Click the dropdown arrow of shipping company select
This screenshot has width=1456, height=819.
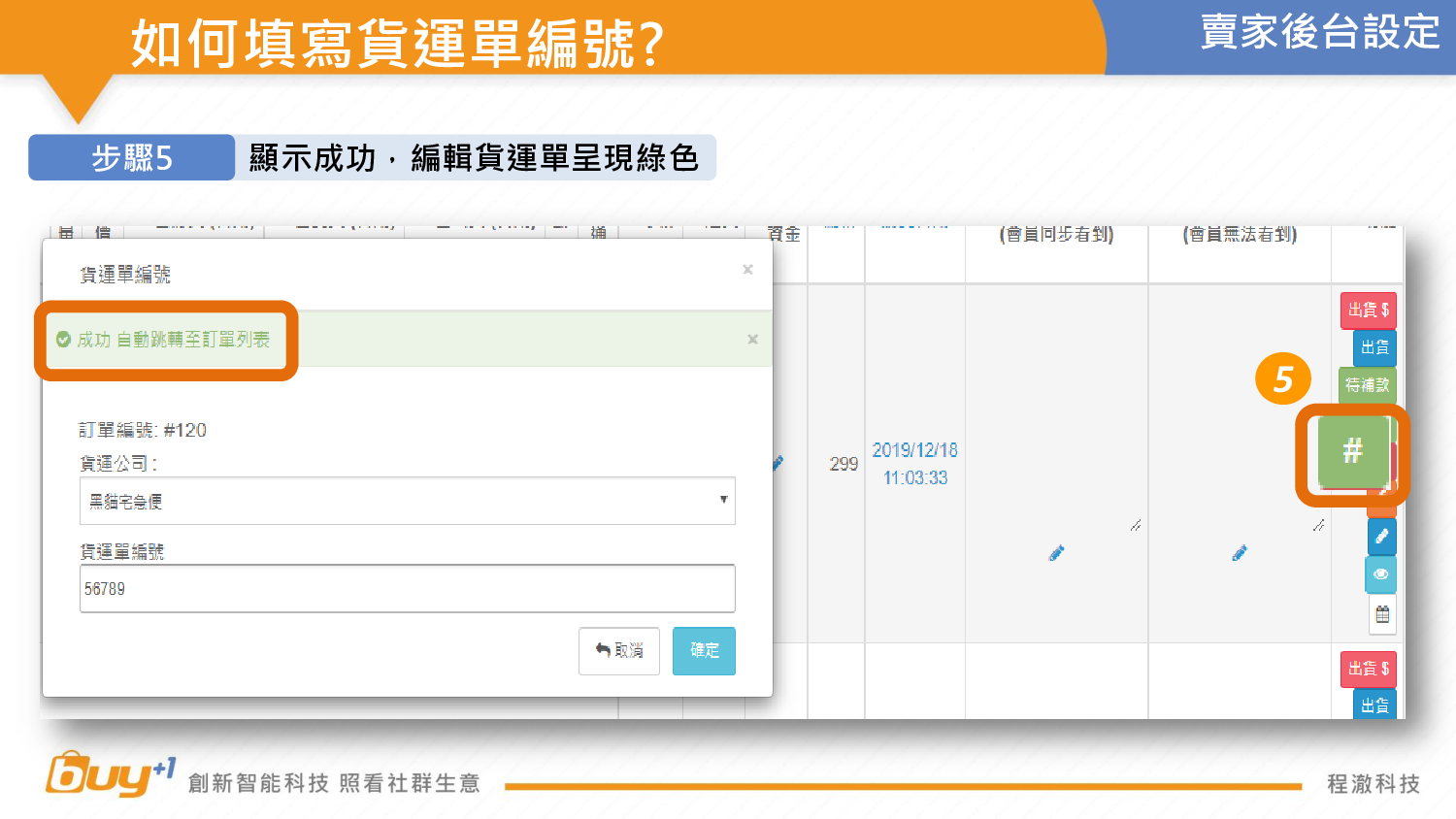coord(723,500)
